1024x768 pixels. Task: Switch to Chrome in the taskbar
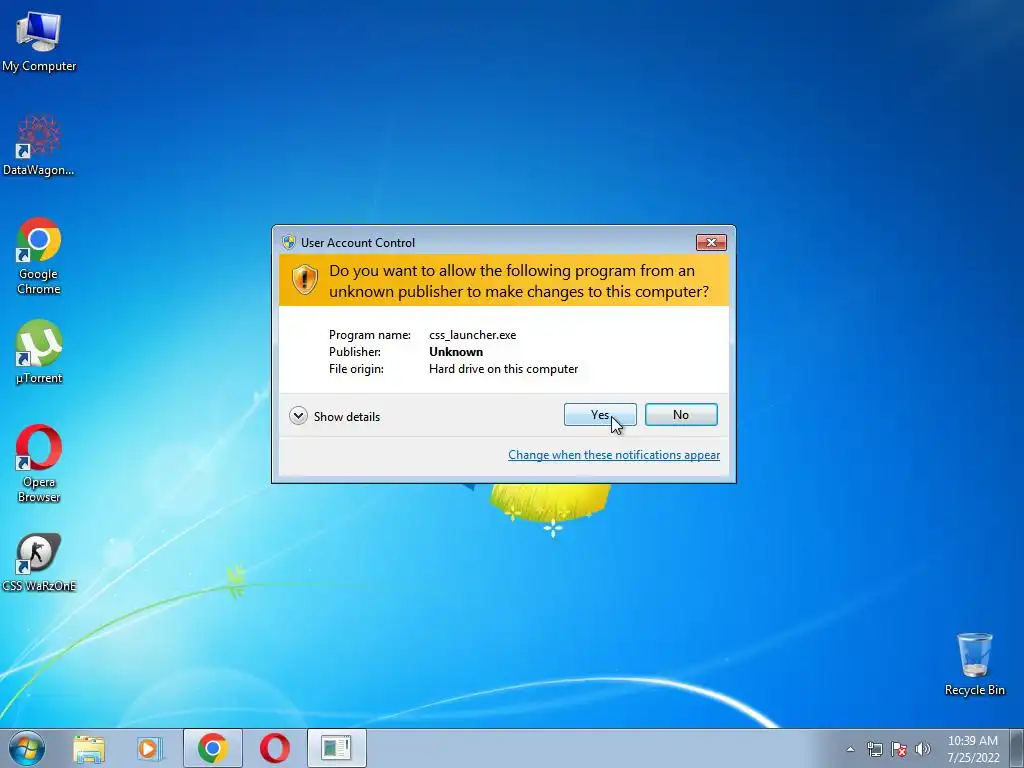click(212, 748)
